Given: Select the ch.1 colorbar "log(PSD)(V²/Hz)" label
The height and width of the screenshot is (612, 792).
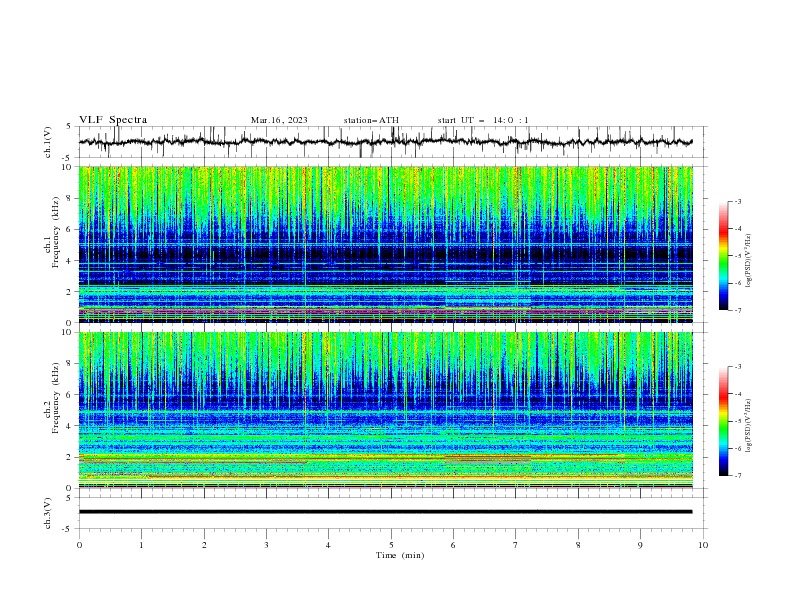Looking at the screenshot, I should [x=749, y=261].
